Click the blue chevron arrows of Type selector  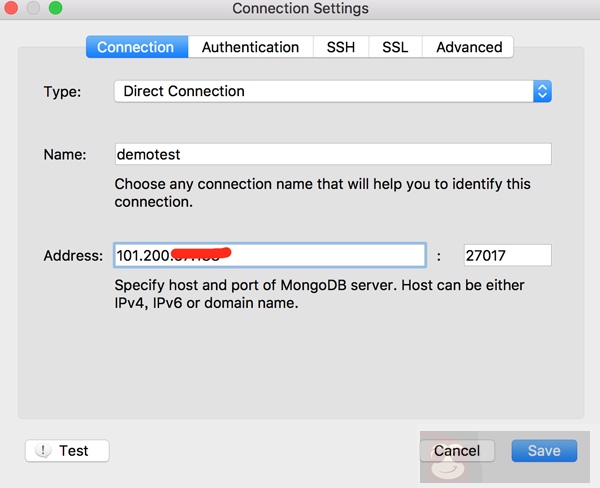542,91
